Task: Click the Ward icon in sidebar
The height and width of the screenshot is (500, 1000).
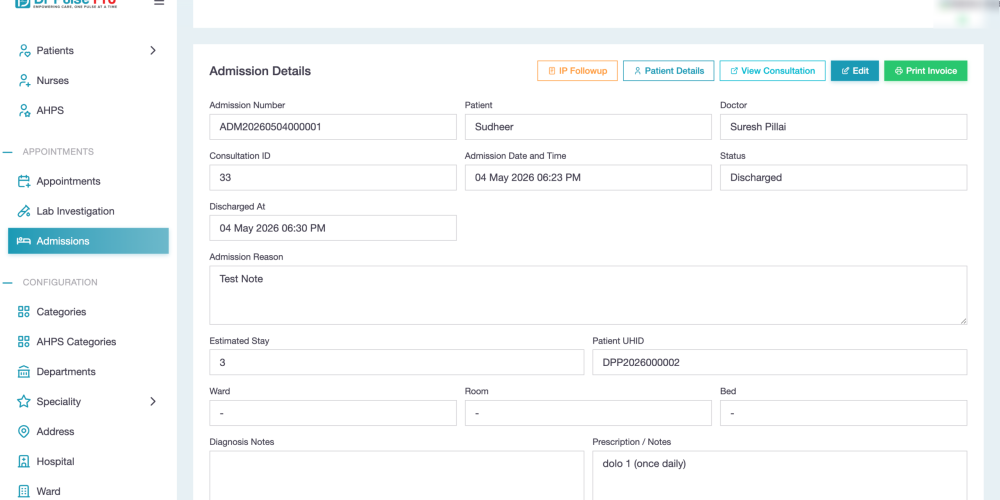Action: (24, 492)
